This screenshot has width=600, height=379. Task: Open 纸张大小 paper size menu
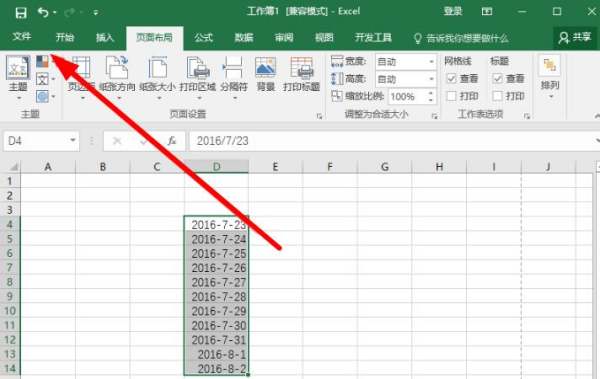coord(157,78)
